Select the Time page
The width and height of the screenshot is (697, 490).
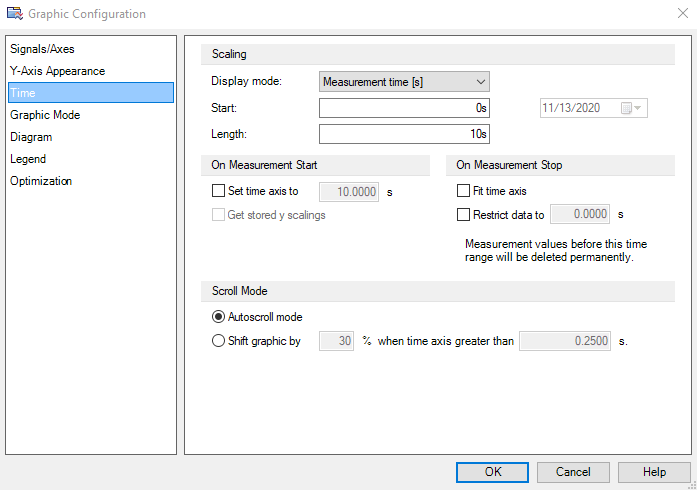click(91, 92)
